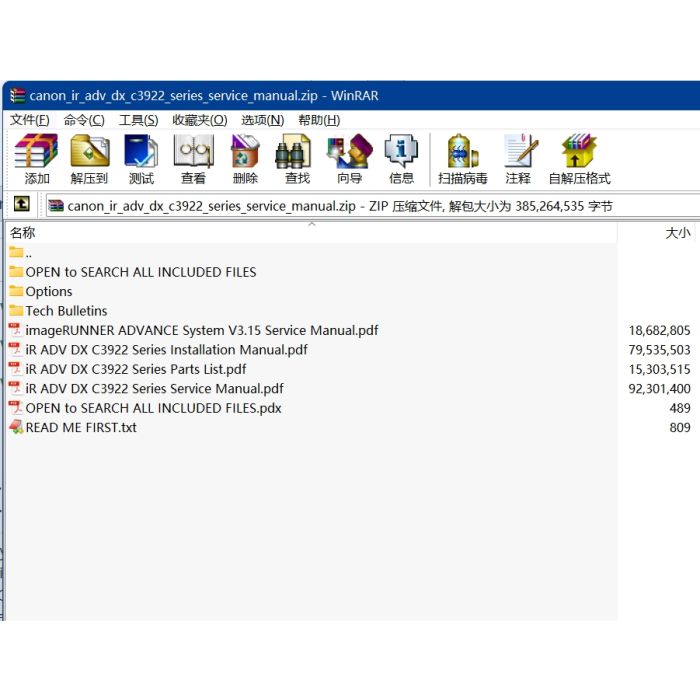
Task: Open the Favorites (收藏夹) menu
Action: [x=200, y=120]
